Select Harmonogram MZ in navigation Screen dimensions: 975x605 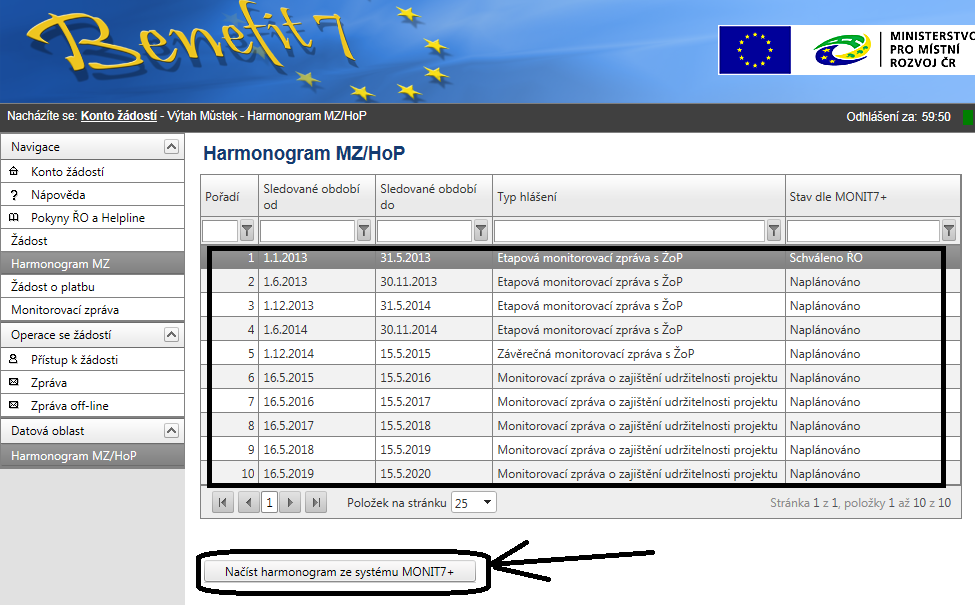92,264
